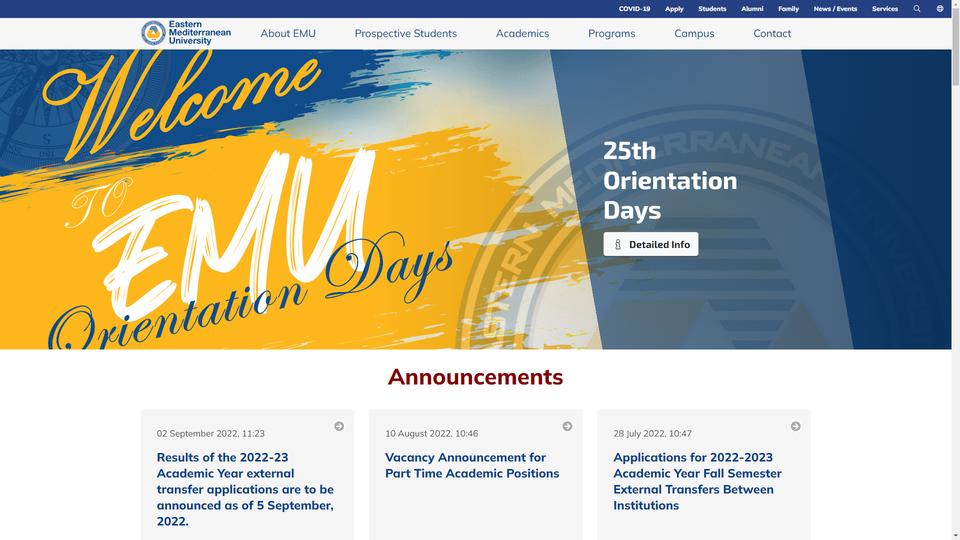The width and height of the screenshot is (960, 540).
Task: Click the 25th Orientation Days heading
Action: pyautogui.click(x=670, y=181)
